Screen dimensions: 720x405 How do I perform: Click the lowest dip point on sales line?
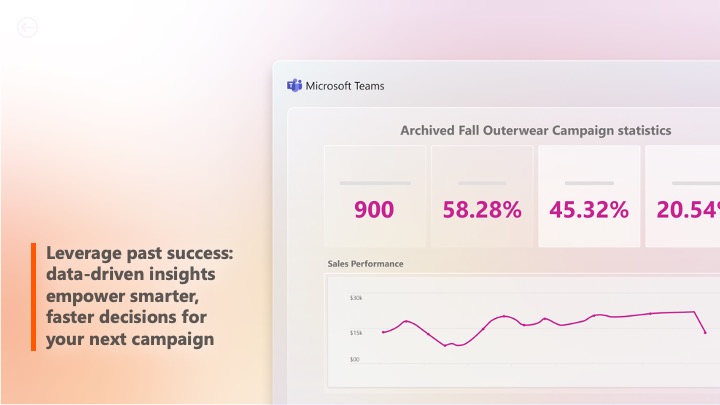click(445, 345)
